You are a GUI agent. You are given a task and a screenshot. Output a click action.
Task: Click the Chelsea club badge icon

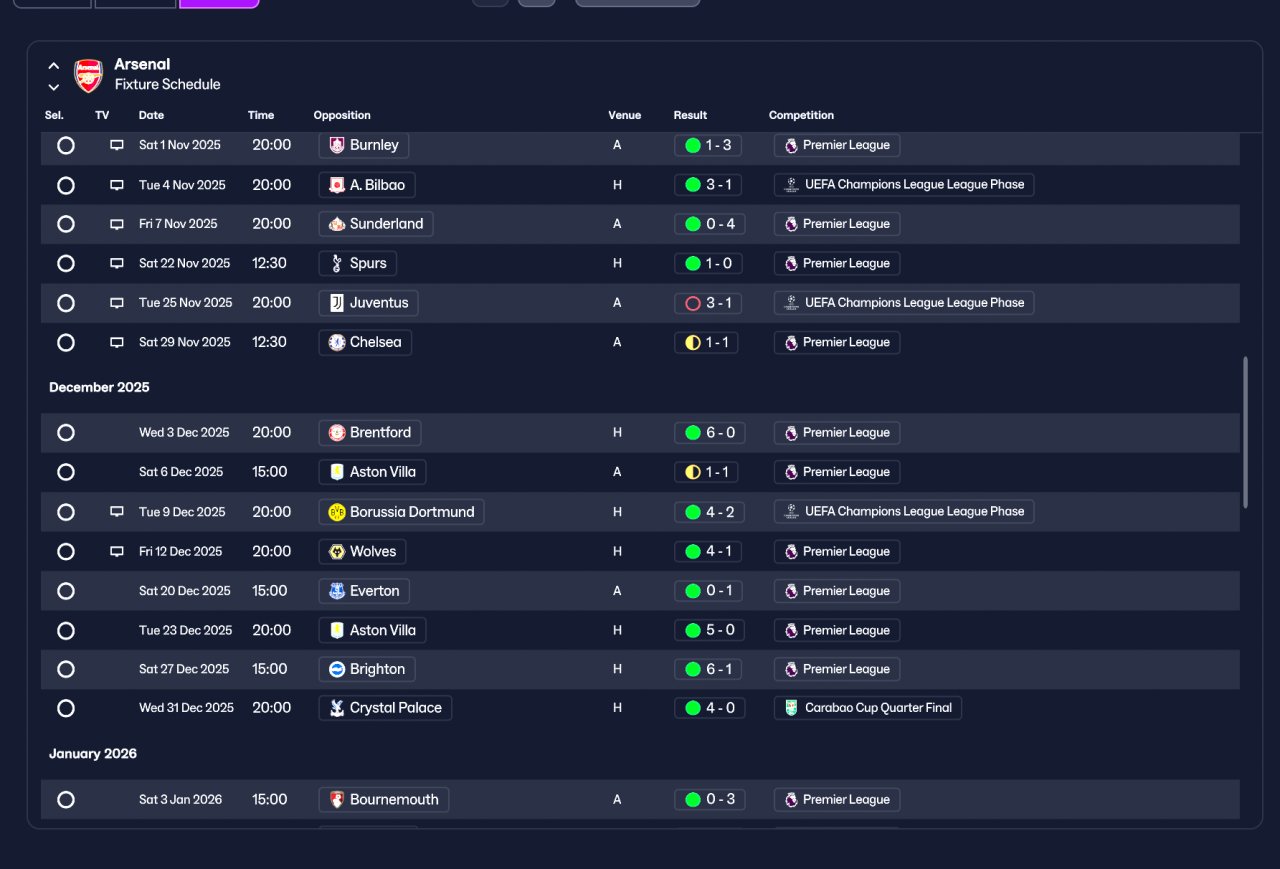(x=337, y=342)
